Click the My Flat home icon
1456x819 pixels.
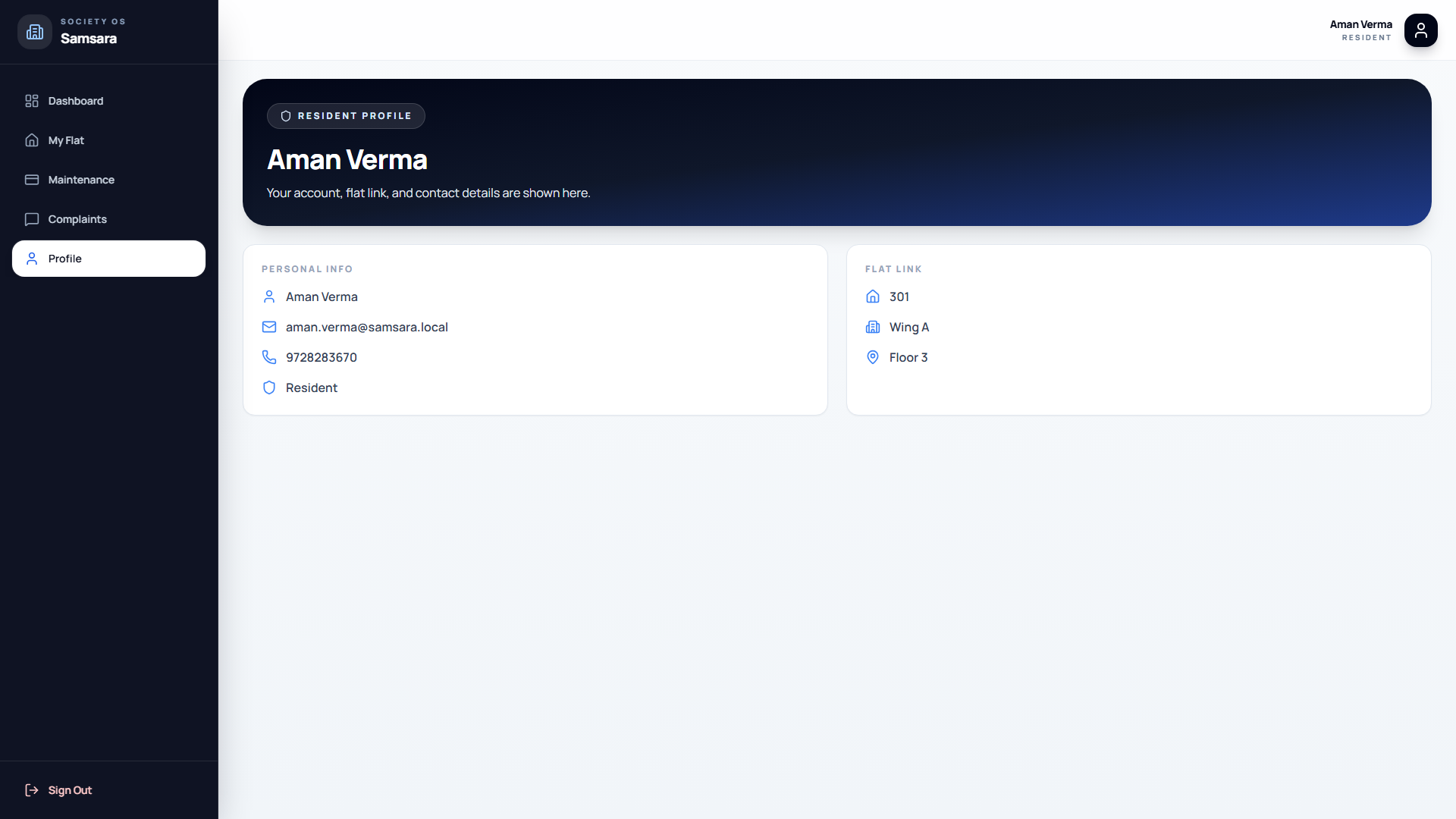pos(31,140)
